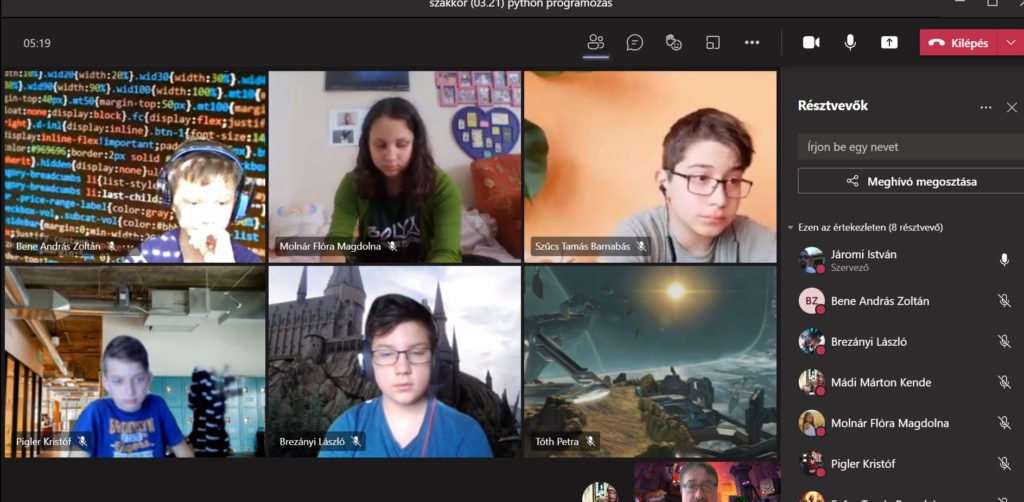Click the Résztvevők panel heading
This screenshot has width=1024, height=502.
click(833, 106)
